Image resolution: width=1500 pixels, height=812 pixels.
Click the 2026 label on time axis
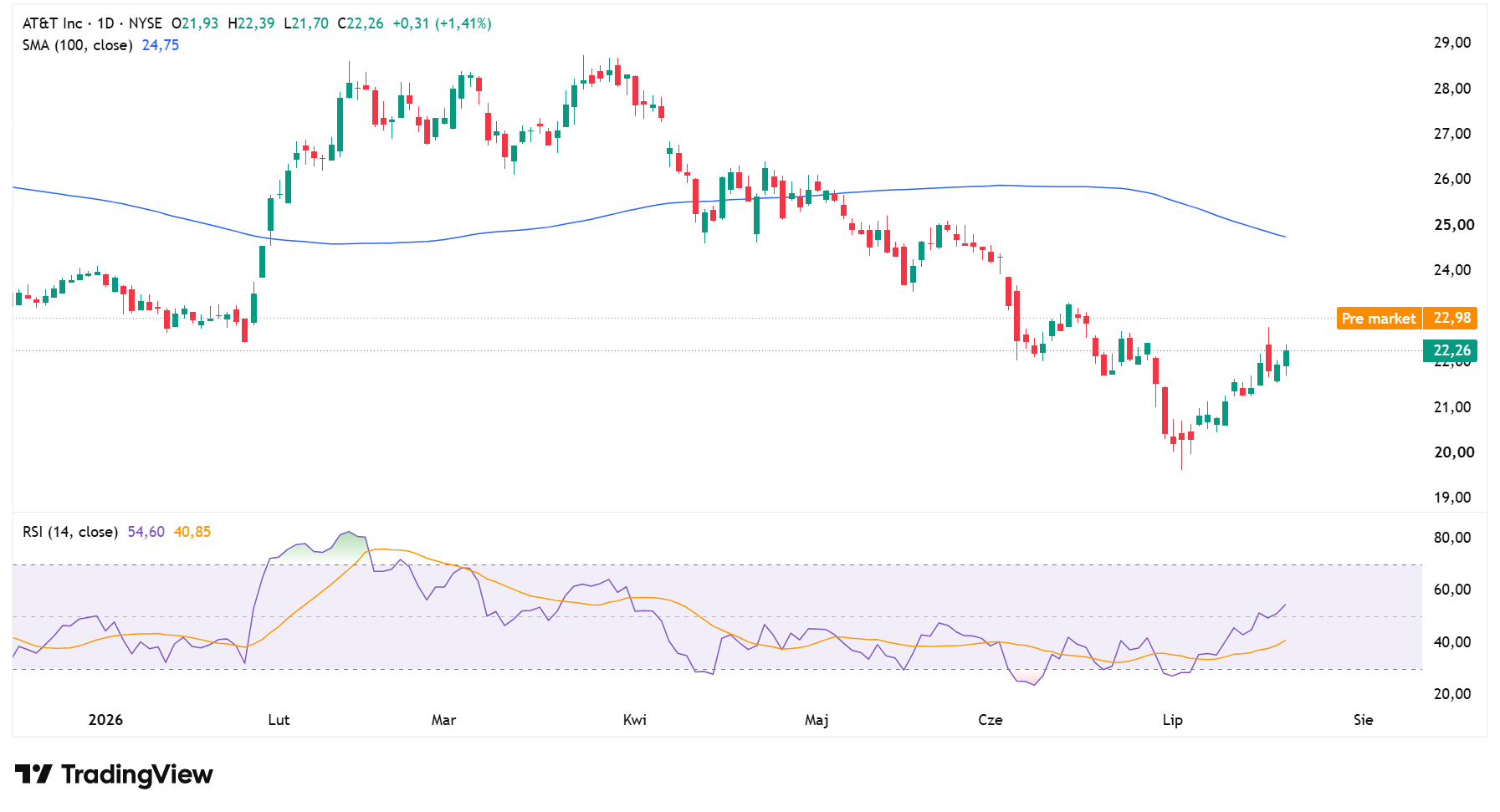tap(105, 720)
